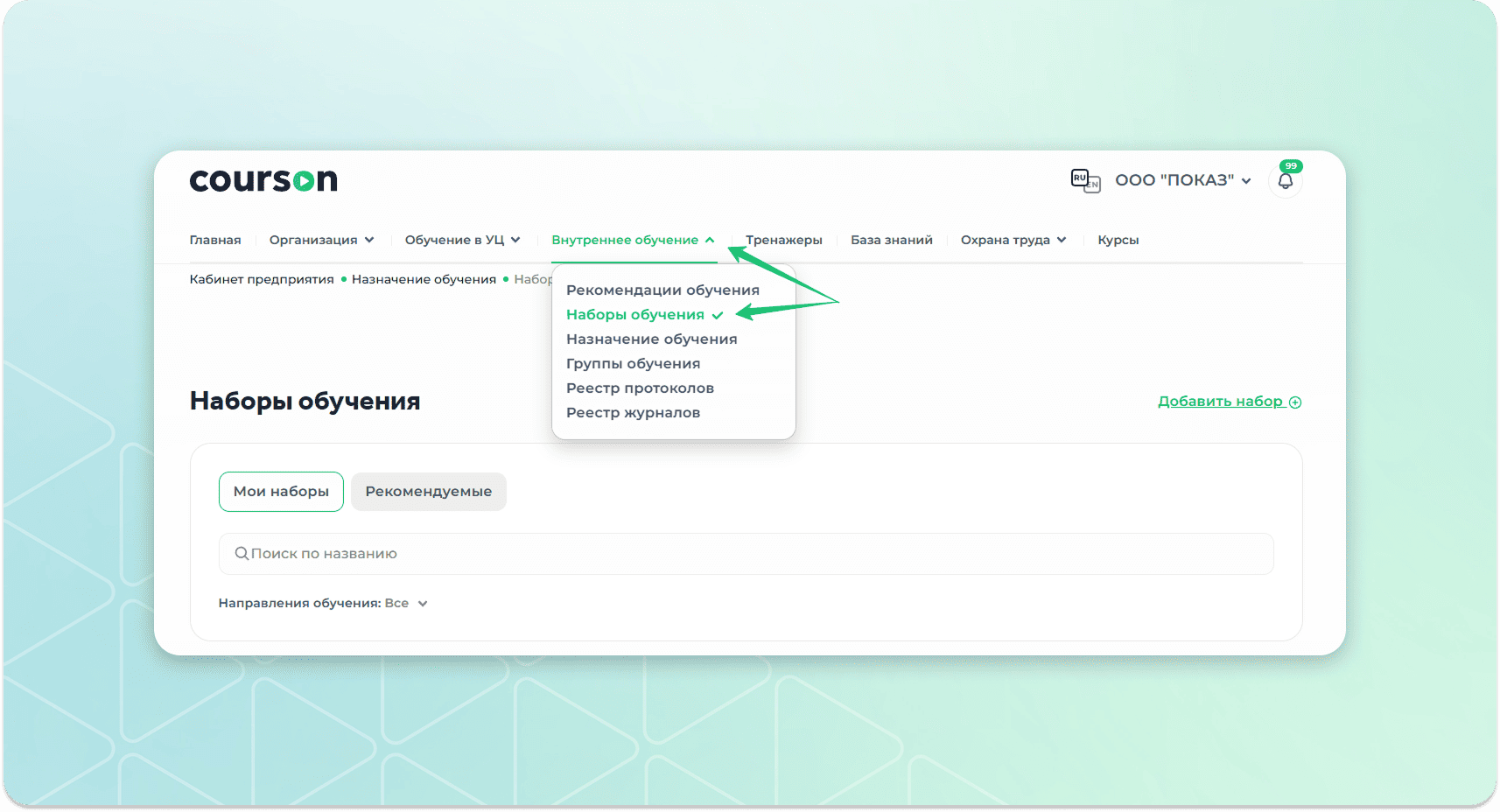Expand the Охрана труда menu
The image size is (1500, 812).
pos(1013,240)
